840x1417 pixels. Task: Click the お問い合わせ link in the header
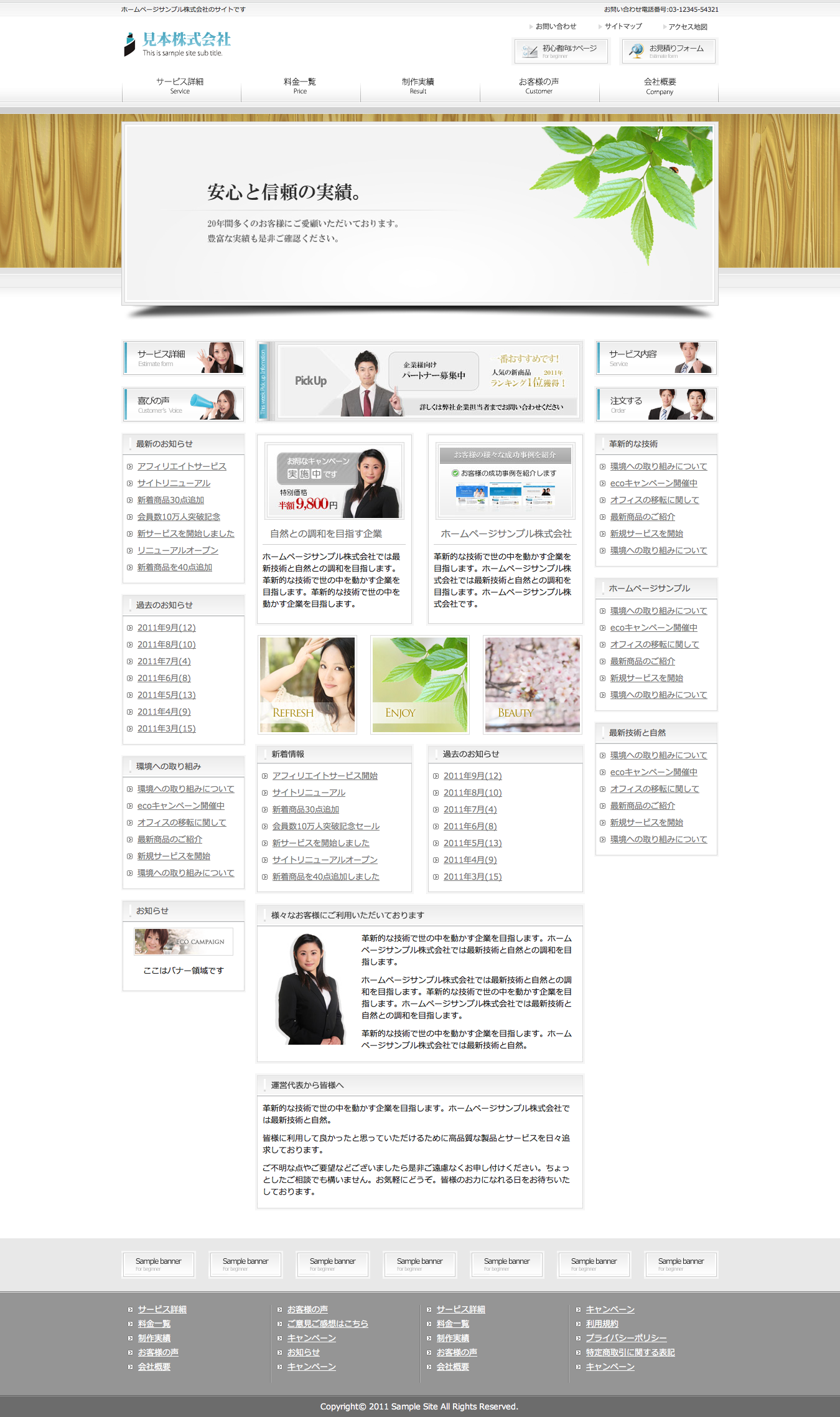pos(556,27)
